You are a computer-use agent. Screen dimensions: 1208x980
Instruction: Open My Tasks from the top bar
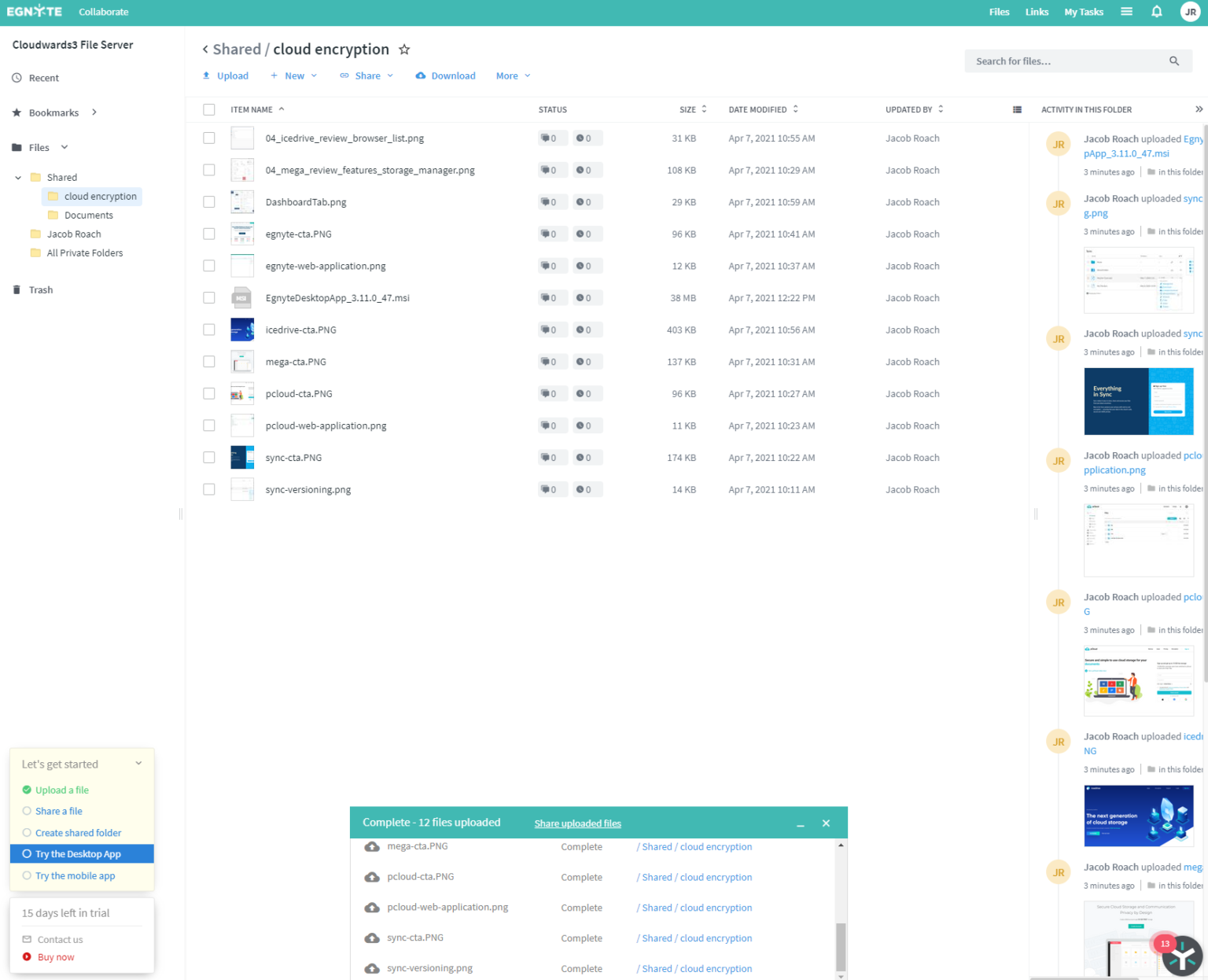[x=1084, y=12]
